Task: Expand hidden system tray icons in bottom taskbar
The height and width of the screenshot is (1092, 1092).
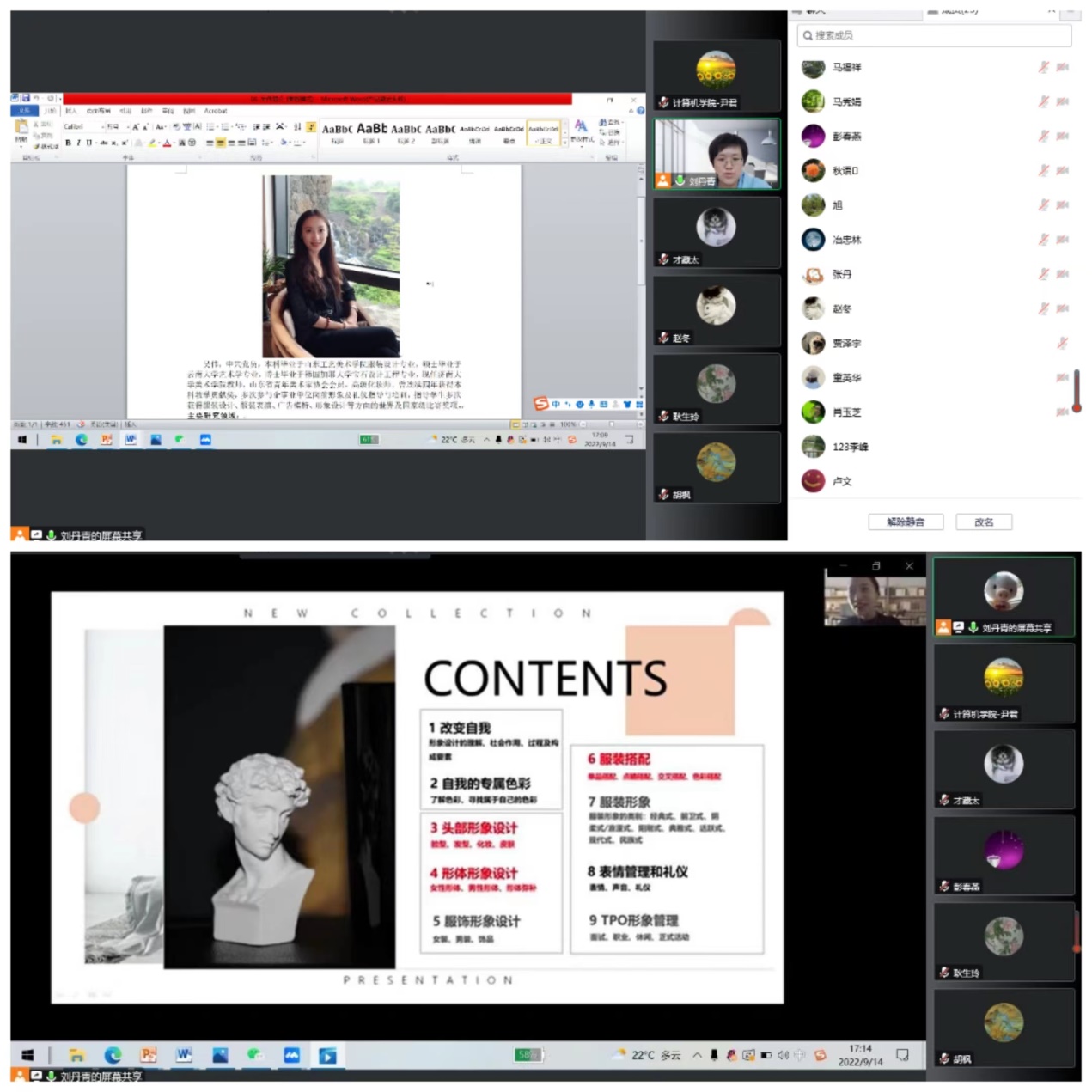Action: click(x=697, y=1055)
